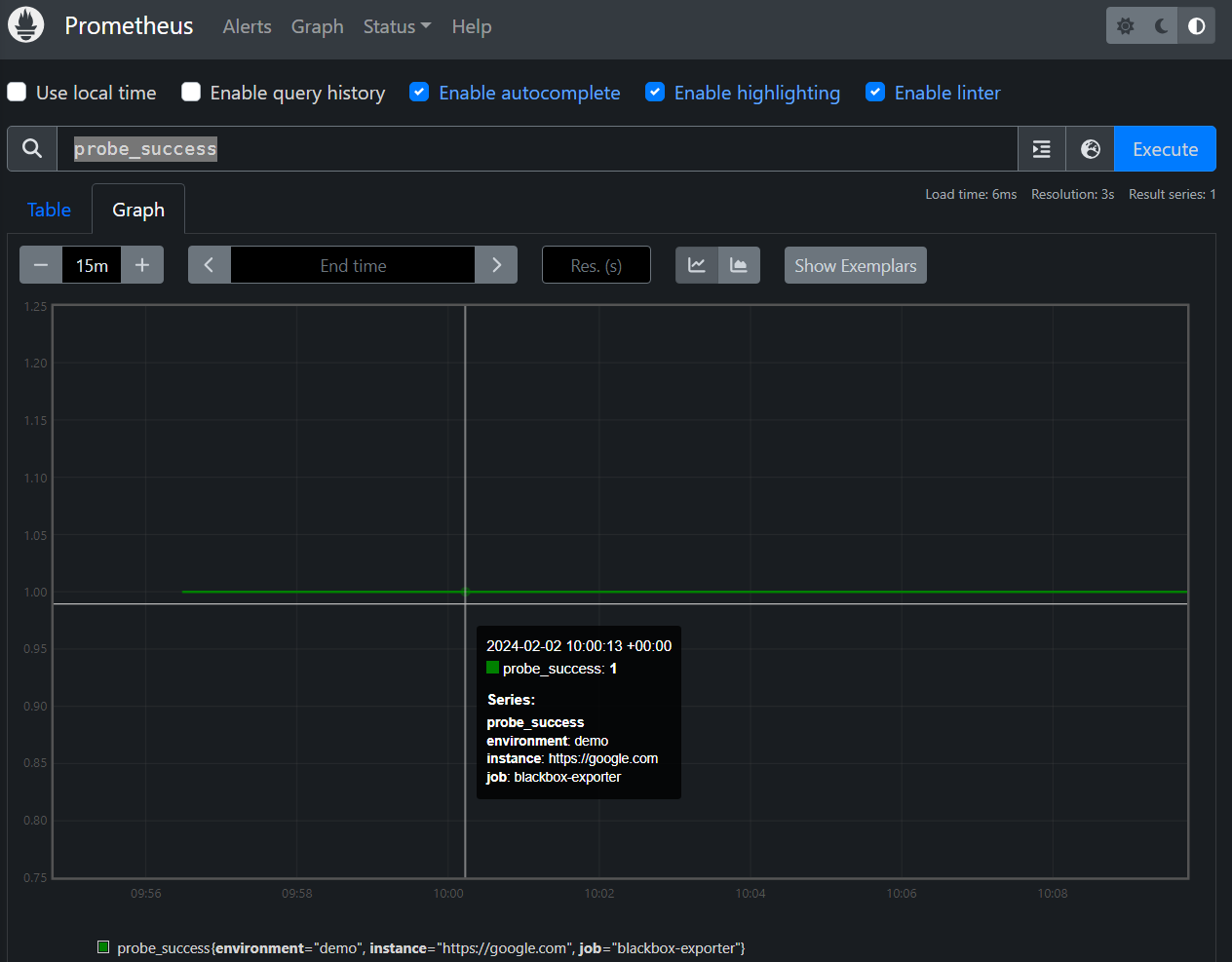Switch to light theme sun icon

pyautogui.click(x=1126, y=26)
